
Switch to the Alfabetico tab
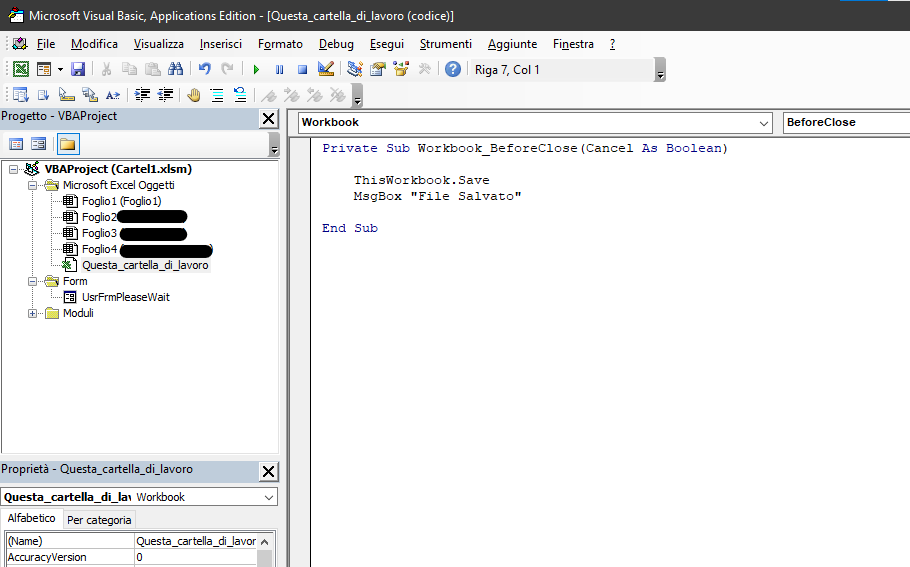[31, 518]
